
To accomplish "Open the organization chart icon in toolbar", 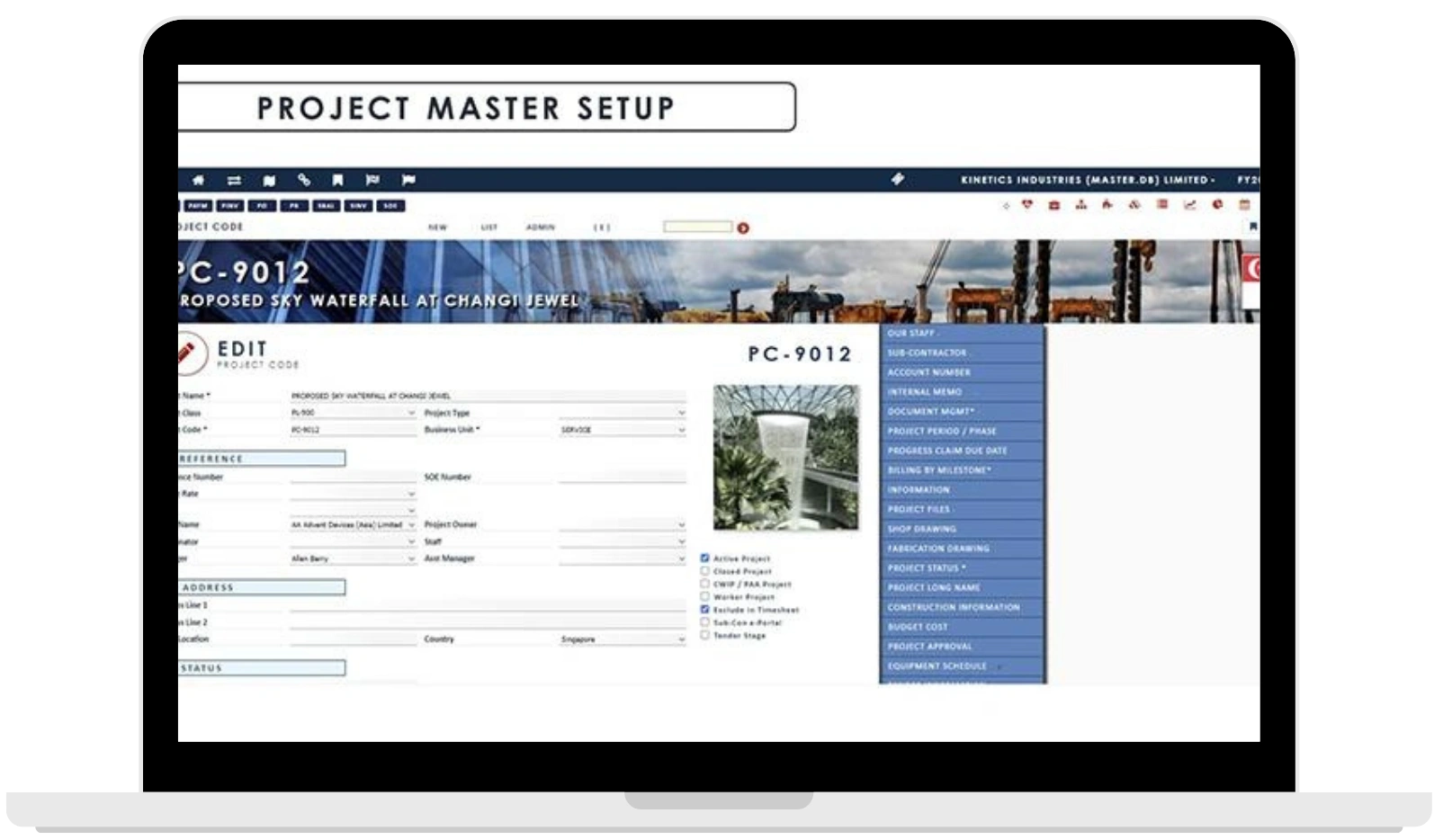I will 1080,206.
